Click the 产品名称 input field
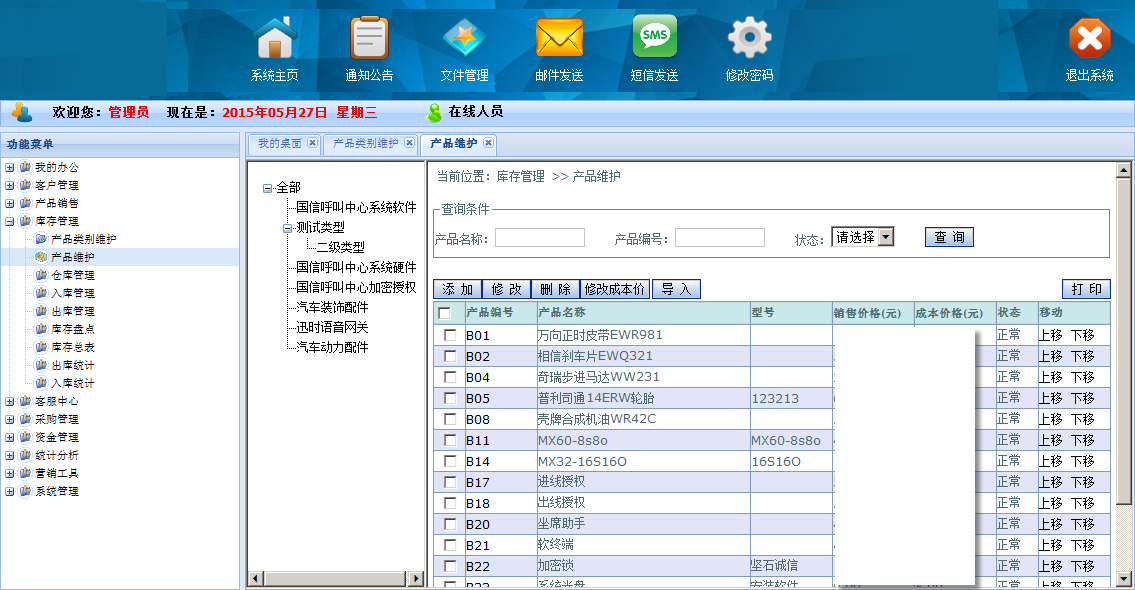The height and width of the screenshot is (590, 1135). tap(539, 238)
